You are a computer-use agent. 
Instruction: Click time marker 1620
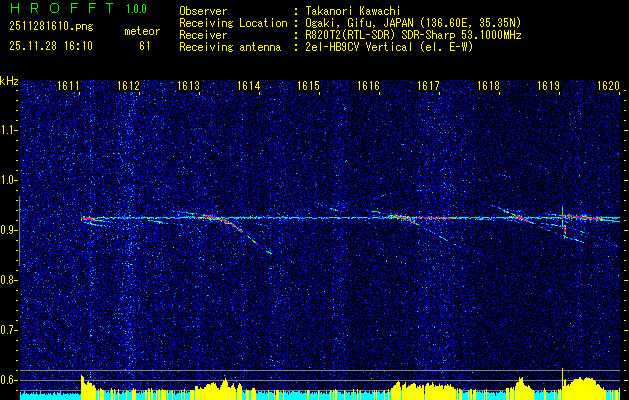(608, 85)
